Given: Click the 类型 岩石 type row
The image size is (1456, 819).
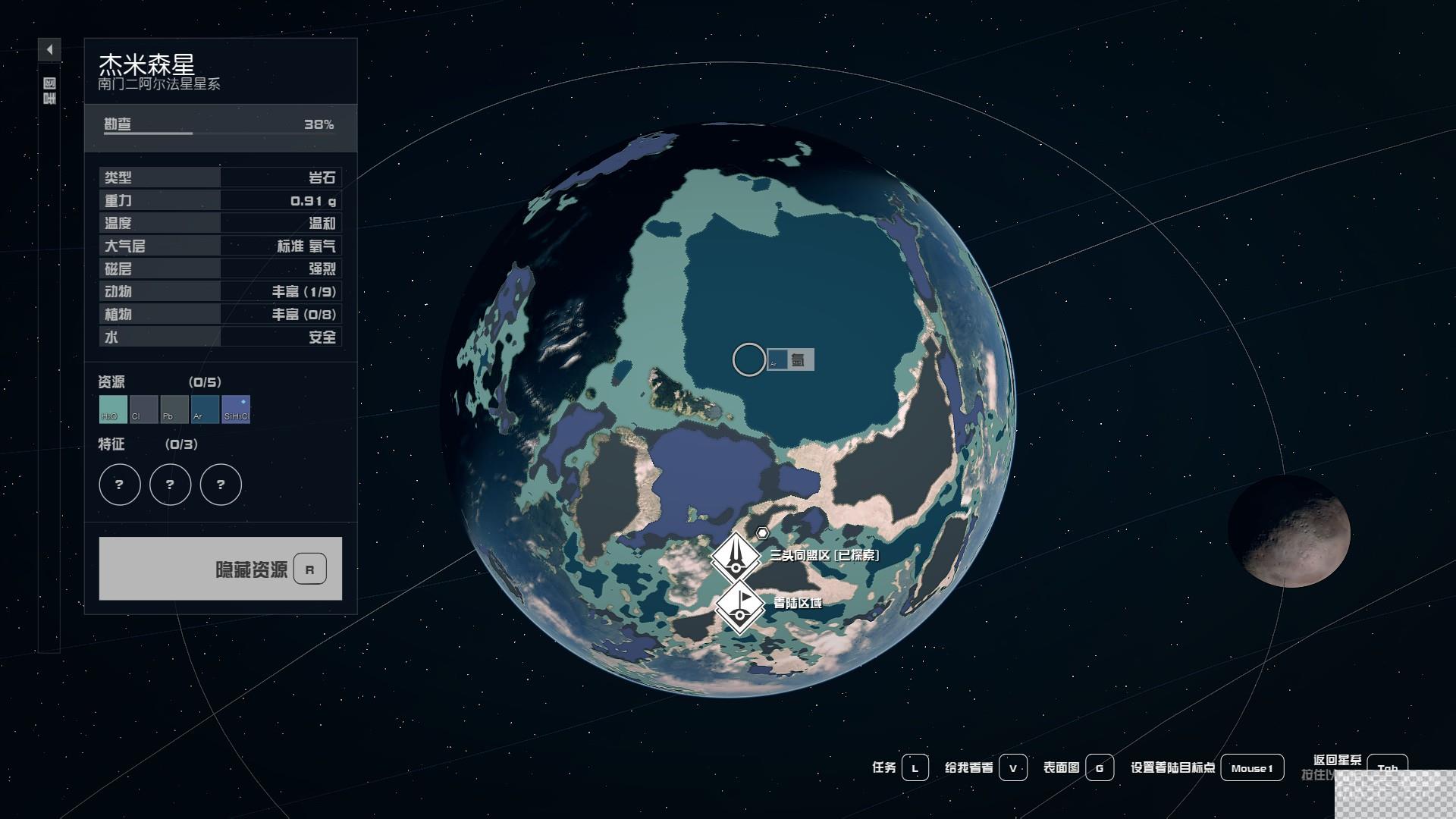Looking at the screenshot, I should pyautogui.click(x=221, y=177).
